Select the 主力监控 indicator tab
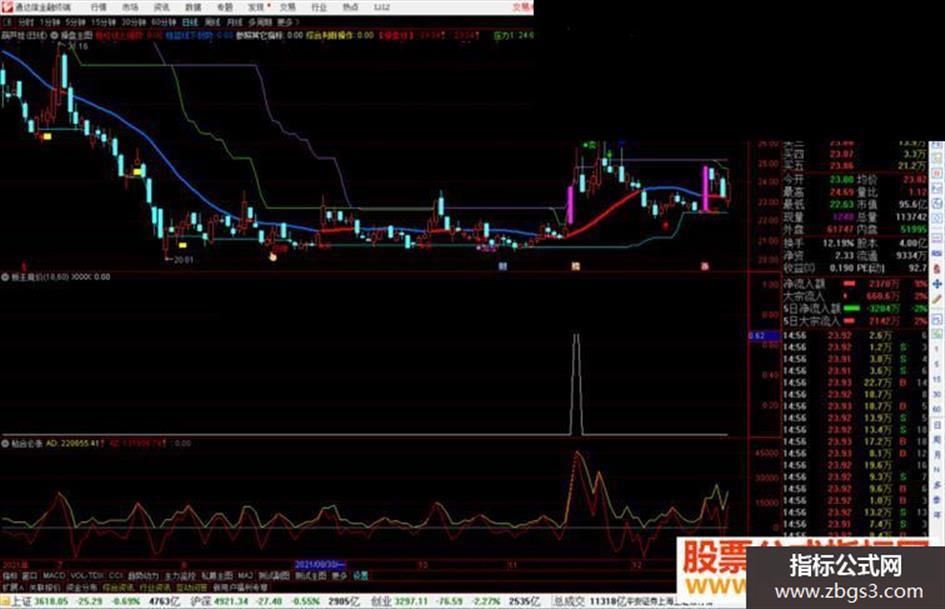The image size is (945, 609). [180, 576]
